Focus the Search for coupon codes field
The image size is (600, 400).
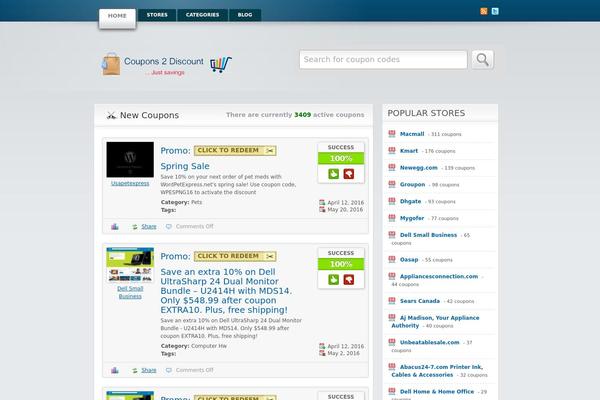pos(383,60)
